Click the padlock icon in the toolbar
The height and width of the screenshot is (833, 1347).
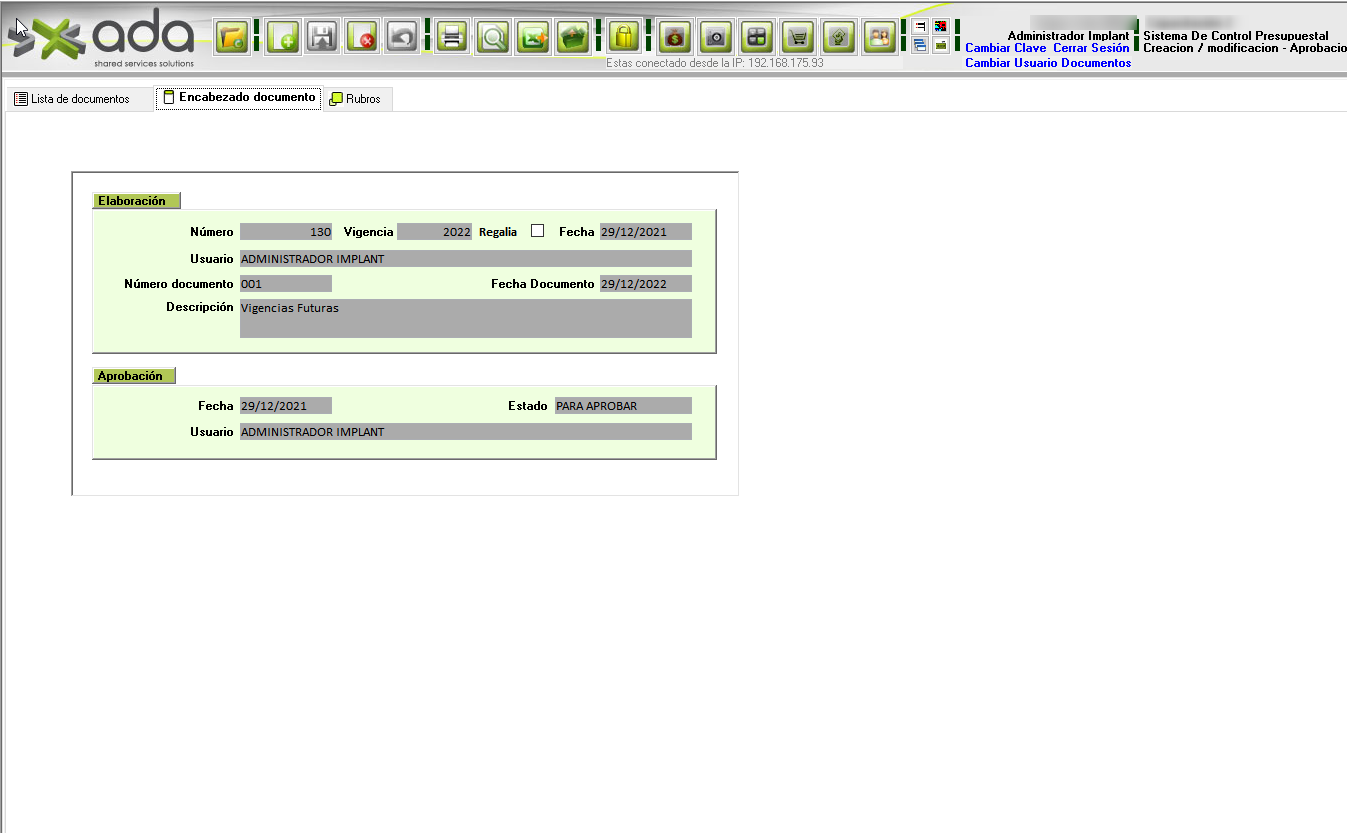624,38
